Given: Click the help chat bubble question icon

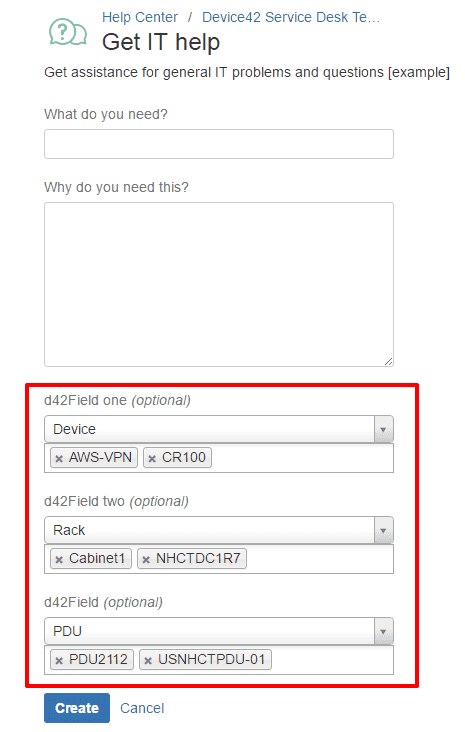Looking at the screenshot, I should [68, 32].
